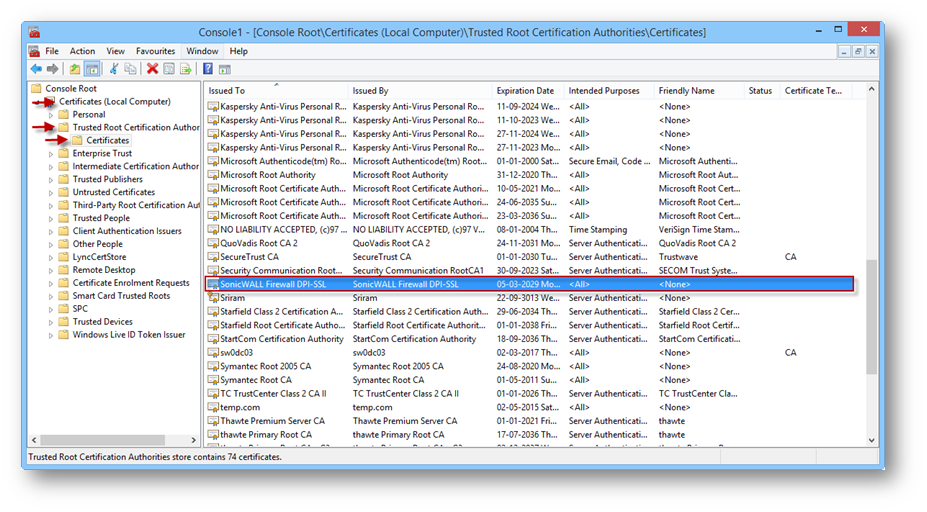Open the Action menu

pyautogui.click(x=82, y=51)
